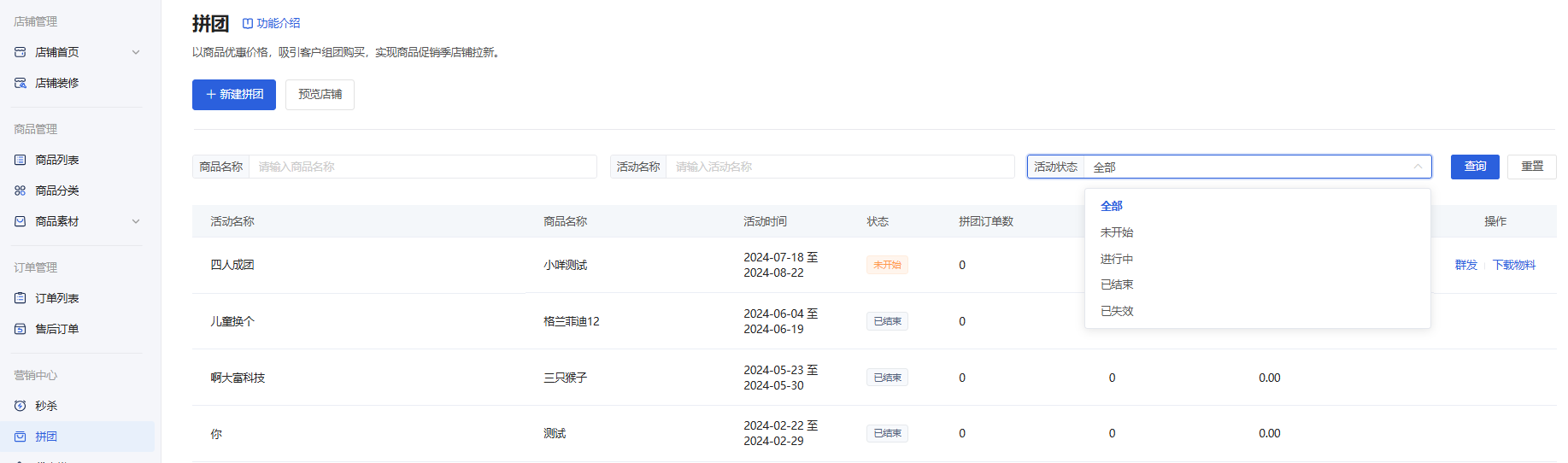Image resolution: width=1568 pixels, height=463 pixels.
Task: Click the 活动时间 column header
Action: (x=765, y=221)
